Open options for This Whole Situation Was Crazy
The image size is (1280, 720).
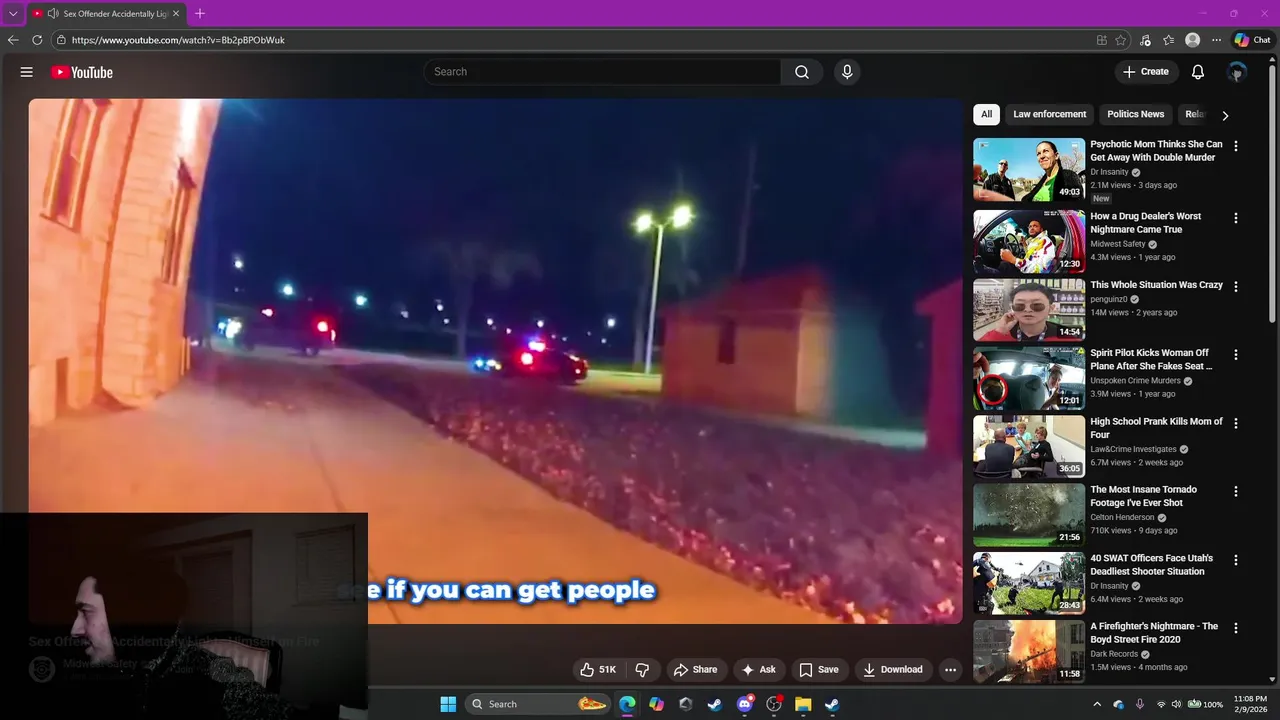(x=1235, y=286)
